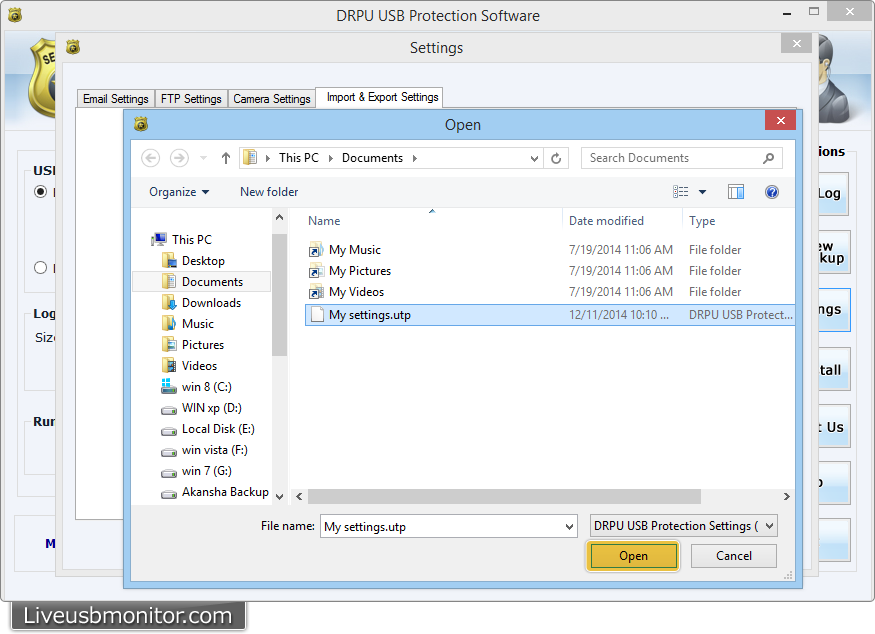Click the Forward navigation arrow in Open dialog
Image resolution: width=875 pixels, height=634 pixels.
click(x=179, y=158)
